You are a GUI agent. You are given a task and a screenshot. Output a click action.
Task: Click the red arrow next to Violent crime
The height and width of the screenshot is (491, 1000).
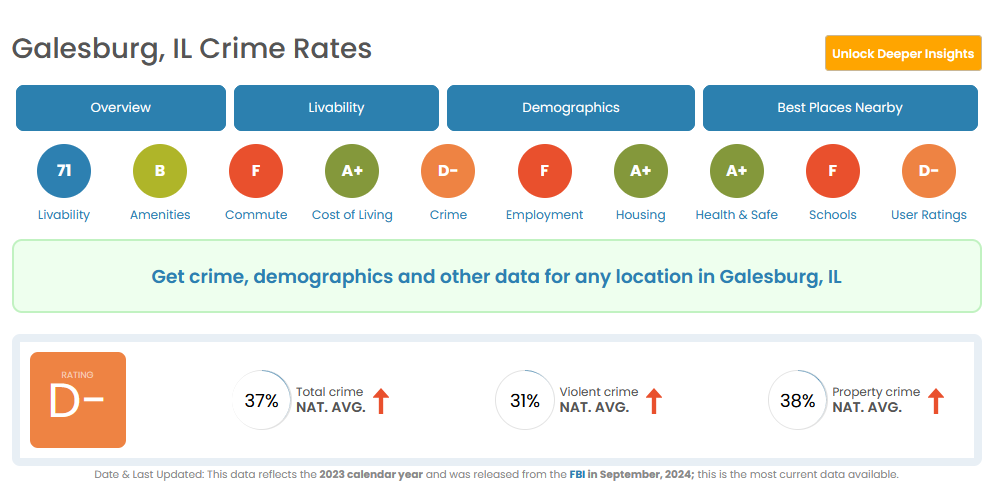(x=654, y=400)
